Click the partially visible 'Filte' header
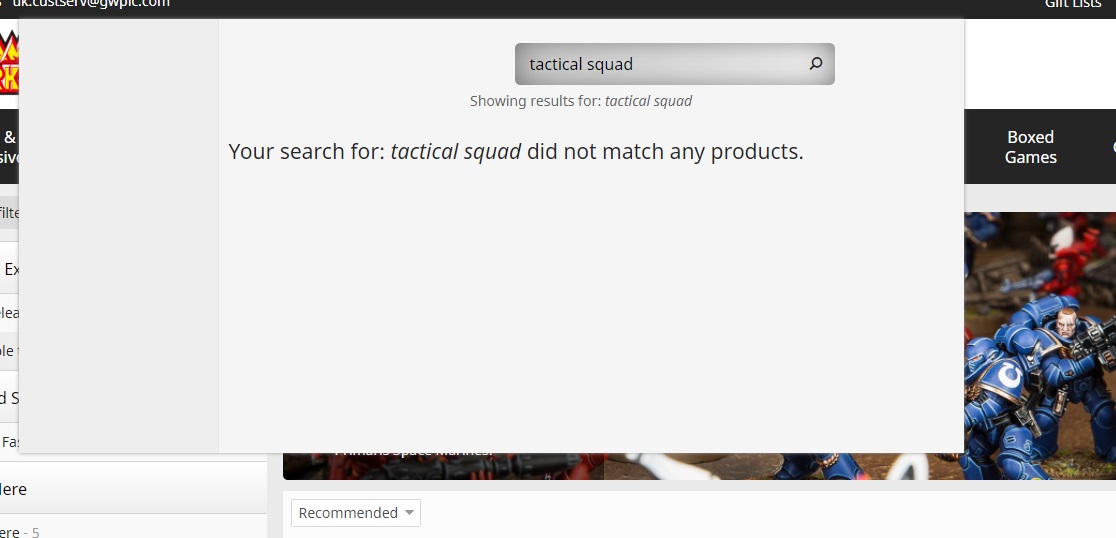 click(9, 213)
